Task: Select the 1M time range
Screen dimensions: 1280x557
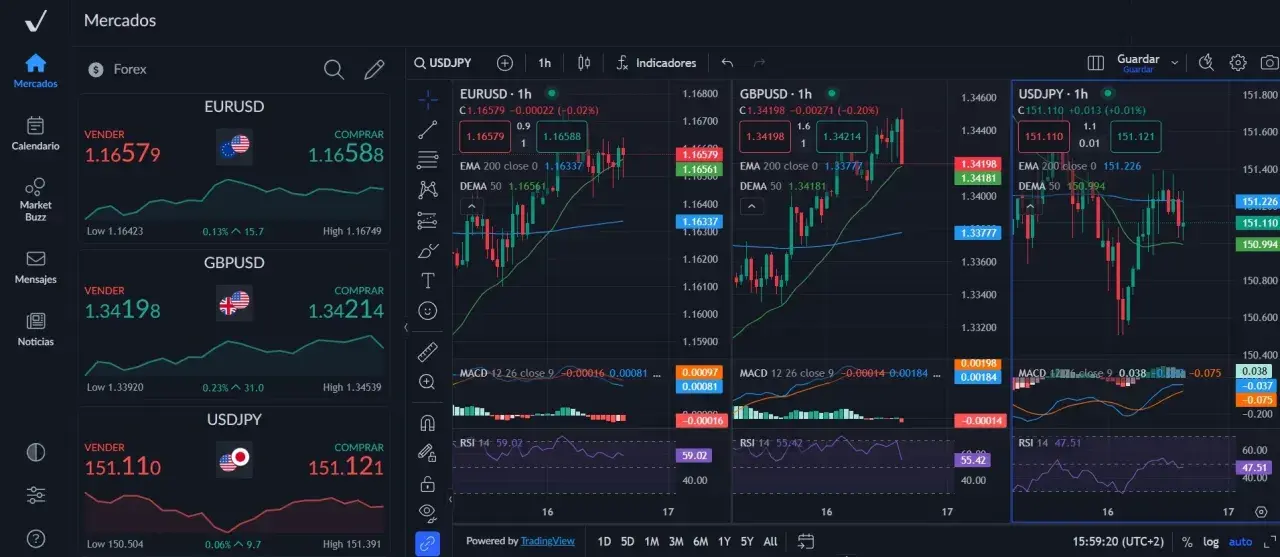Action: tap(651, 541)
